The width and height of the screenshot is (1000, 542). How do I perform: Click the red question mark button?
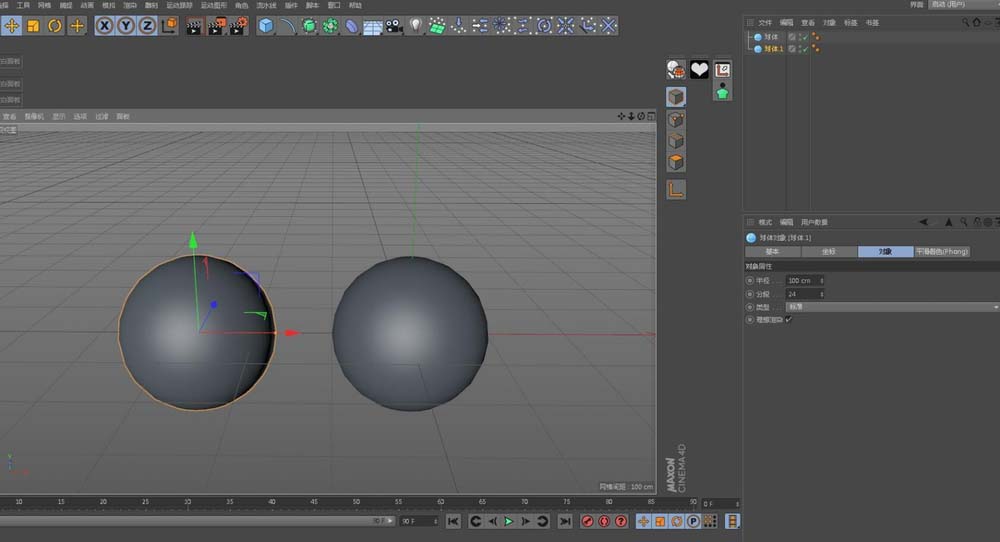[621, 522]
